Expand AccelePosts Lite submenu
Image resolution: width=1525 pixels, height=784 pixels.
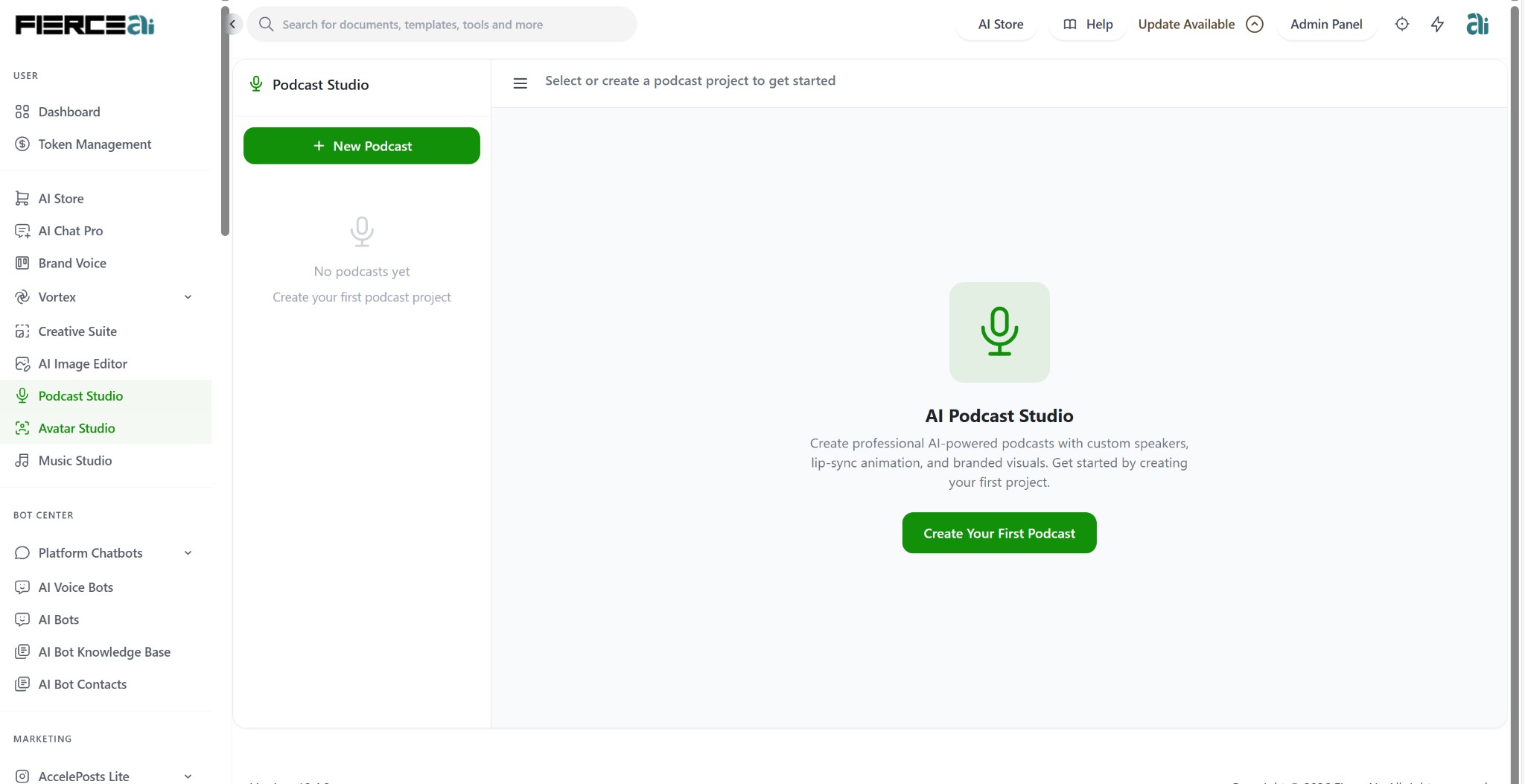188,776
